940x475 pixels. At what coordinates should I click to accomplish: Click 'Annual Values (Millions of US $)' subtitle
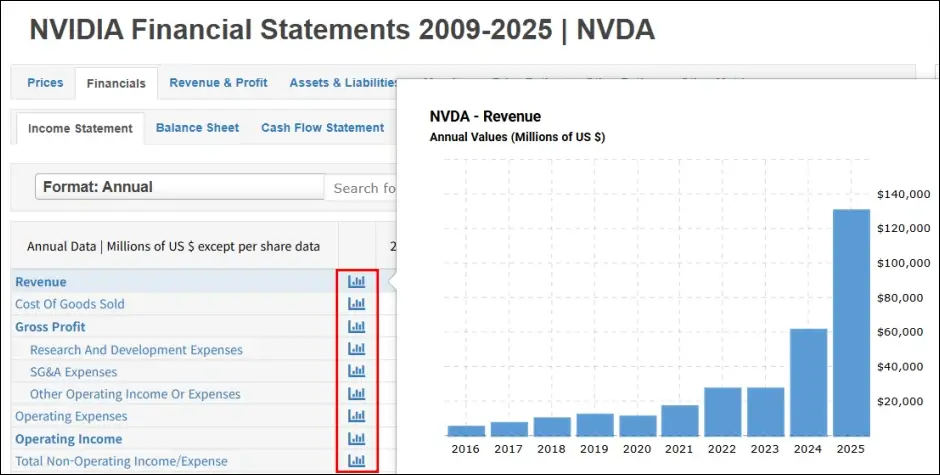[x=517, y=137]
